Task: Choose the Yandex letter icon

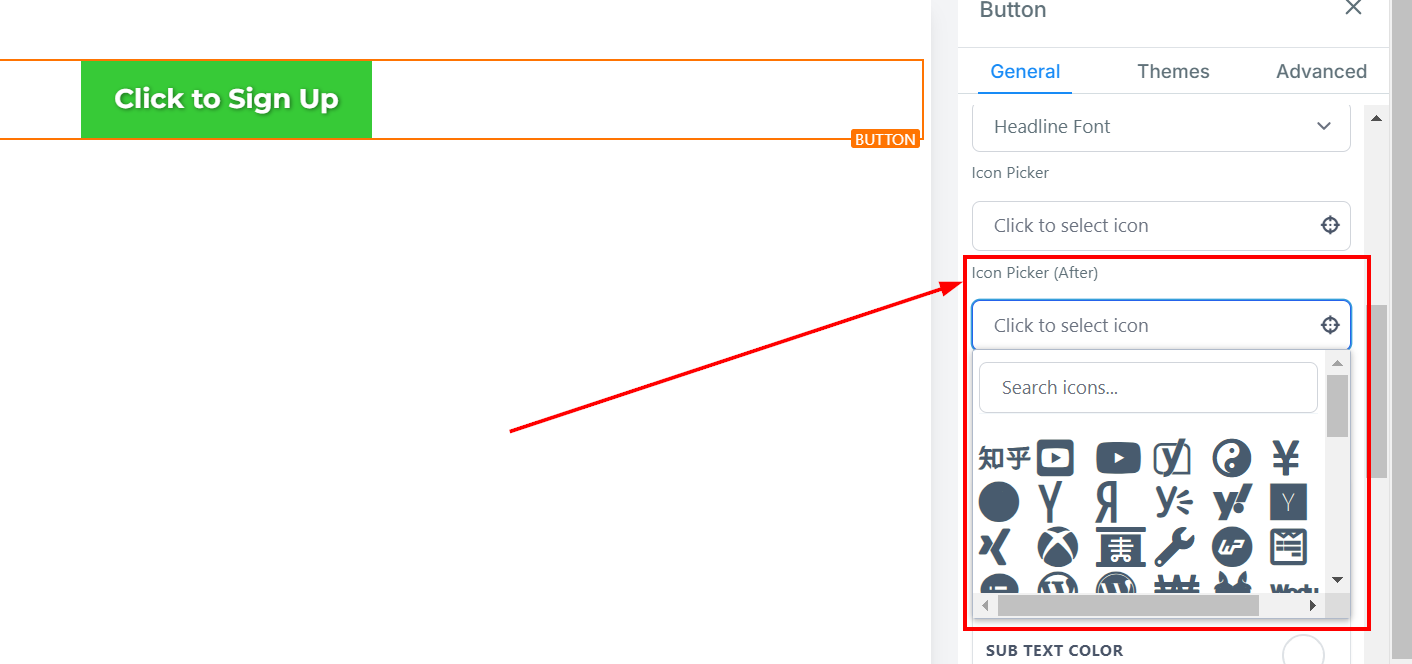Action: click(1106, 502)
